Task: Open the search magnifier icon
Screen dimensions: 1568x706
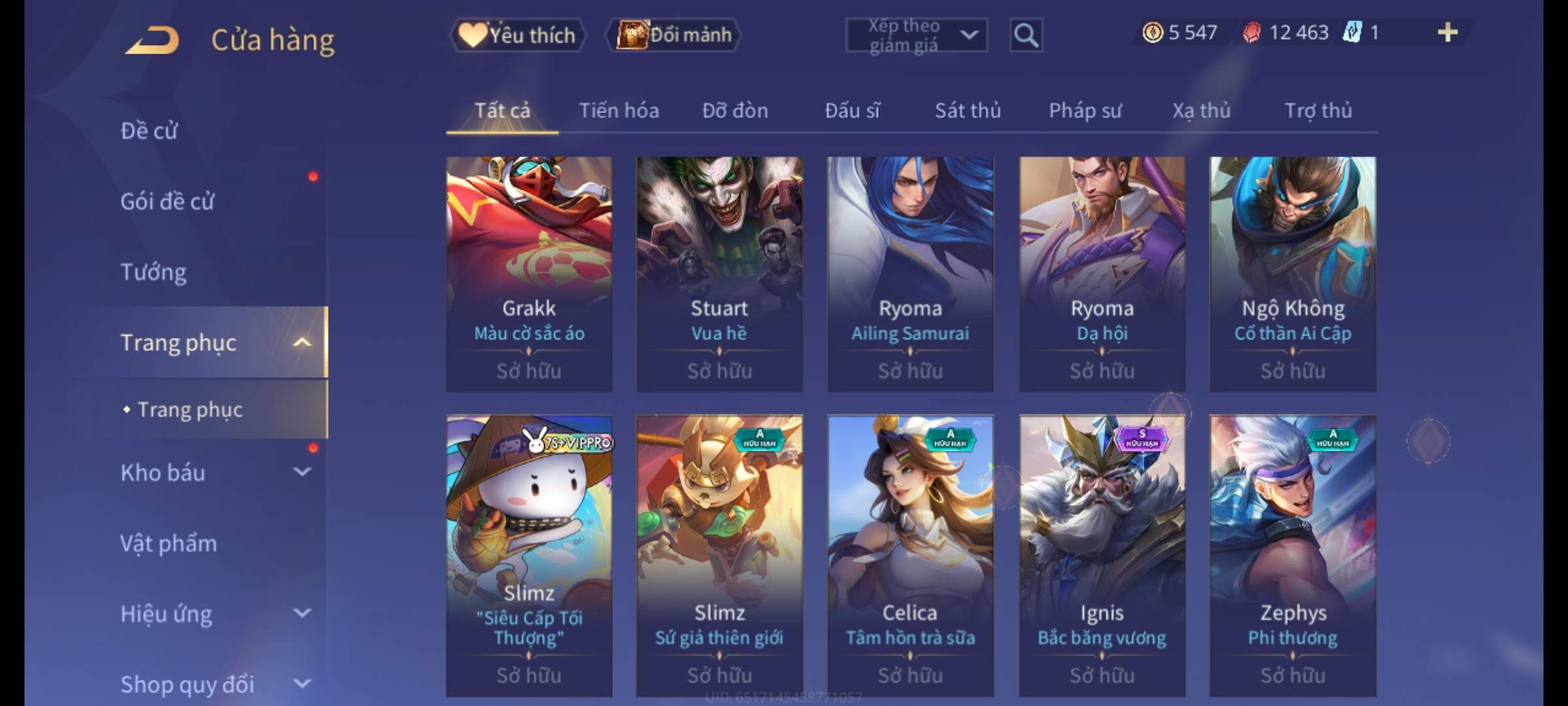Action: (1026, 35)
